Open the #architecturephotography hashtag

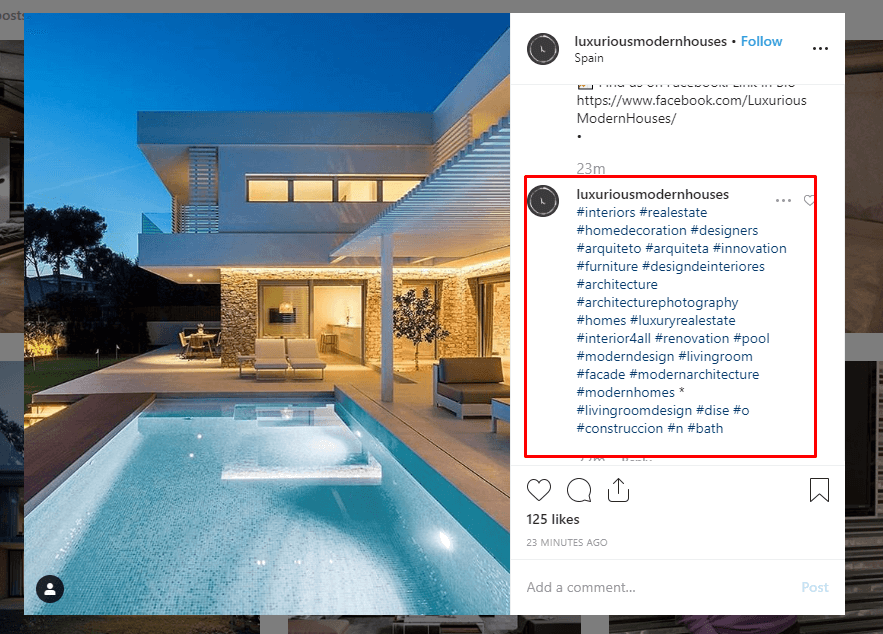(657, 302)
